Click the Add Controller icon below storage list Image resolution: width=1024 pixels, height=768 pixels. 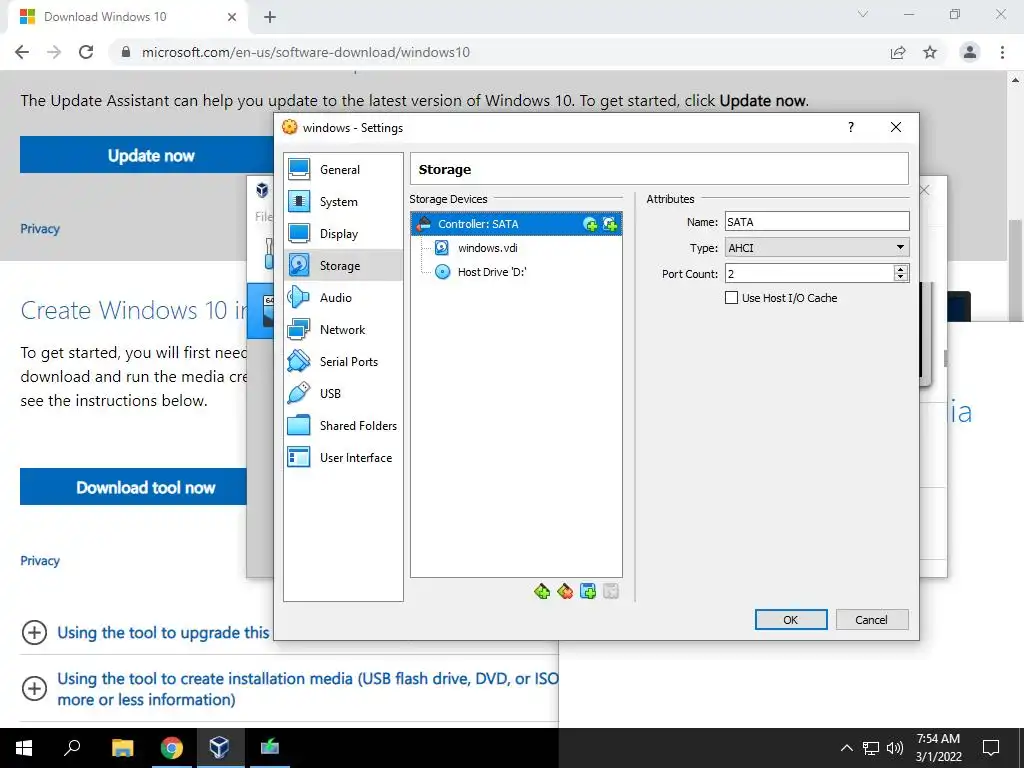[x=542, y=592]
